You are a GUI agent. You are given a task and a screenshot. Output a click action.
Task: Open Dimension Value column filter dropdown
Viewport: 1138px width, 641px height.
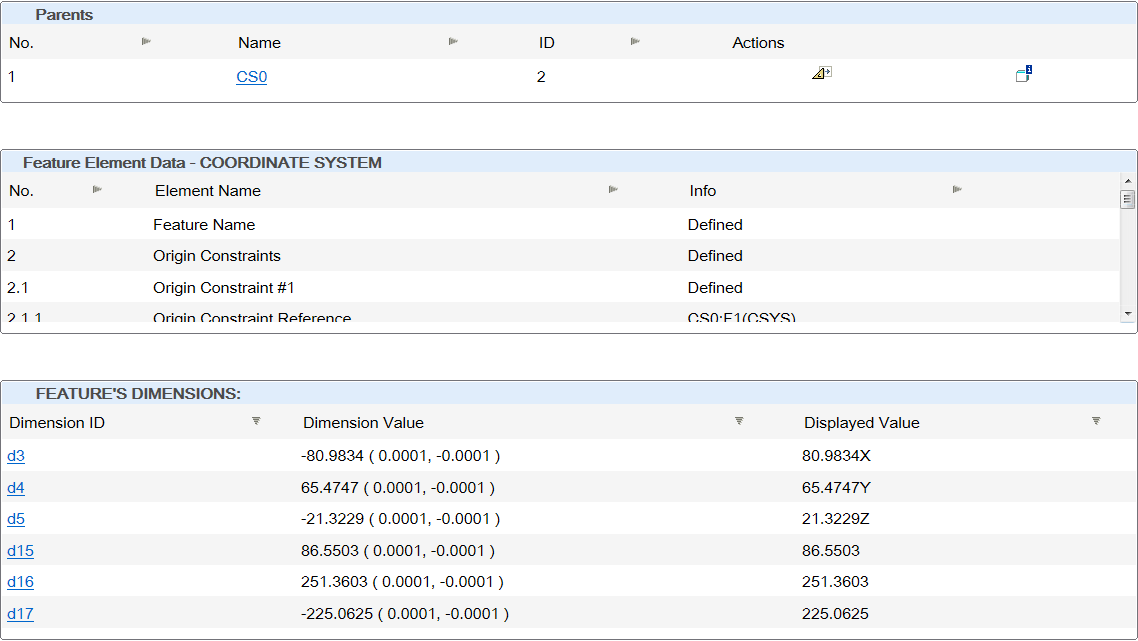click(x=739, y=421)
